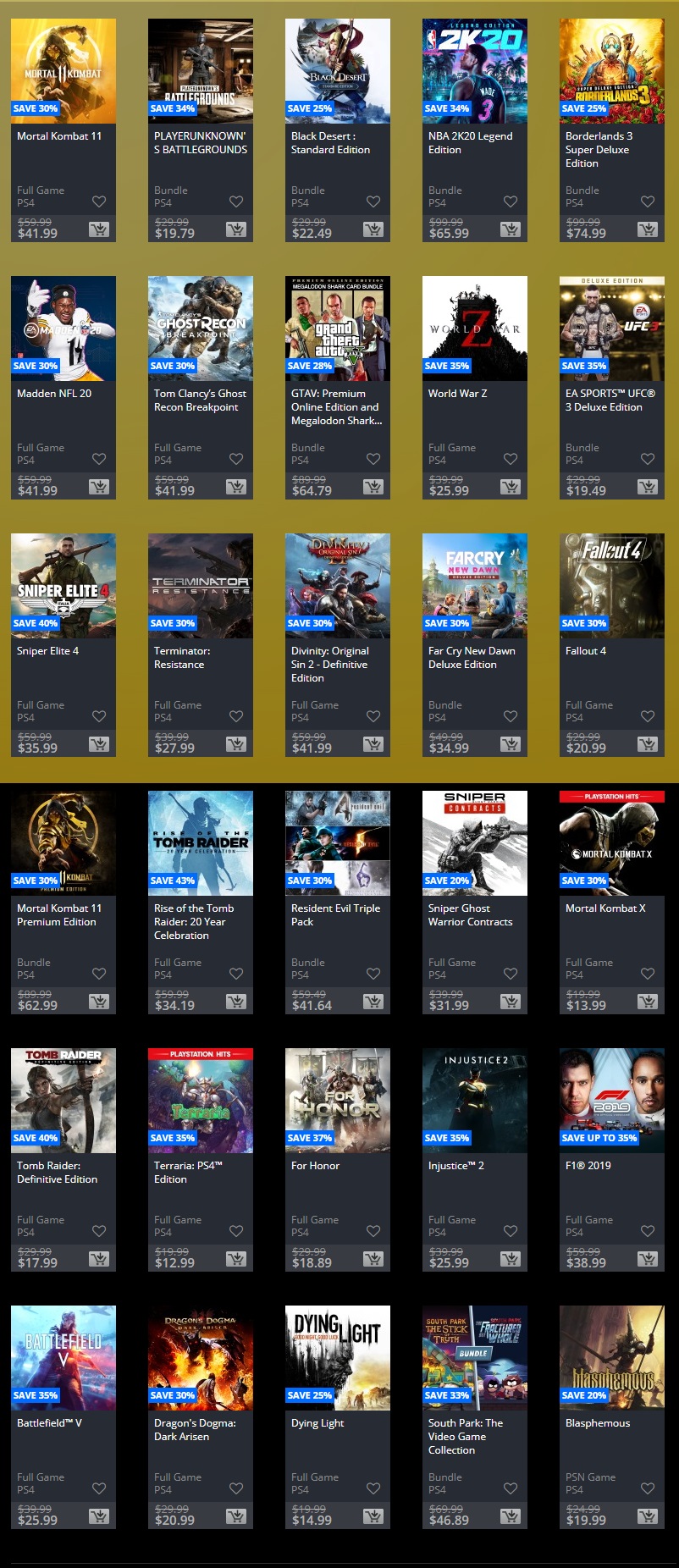Click SAVE 43% badge on Rise of Tomb Raider

(x=173, y=881)
